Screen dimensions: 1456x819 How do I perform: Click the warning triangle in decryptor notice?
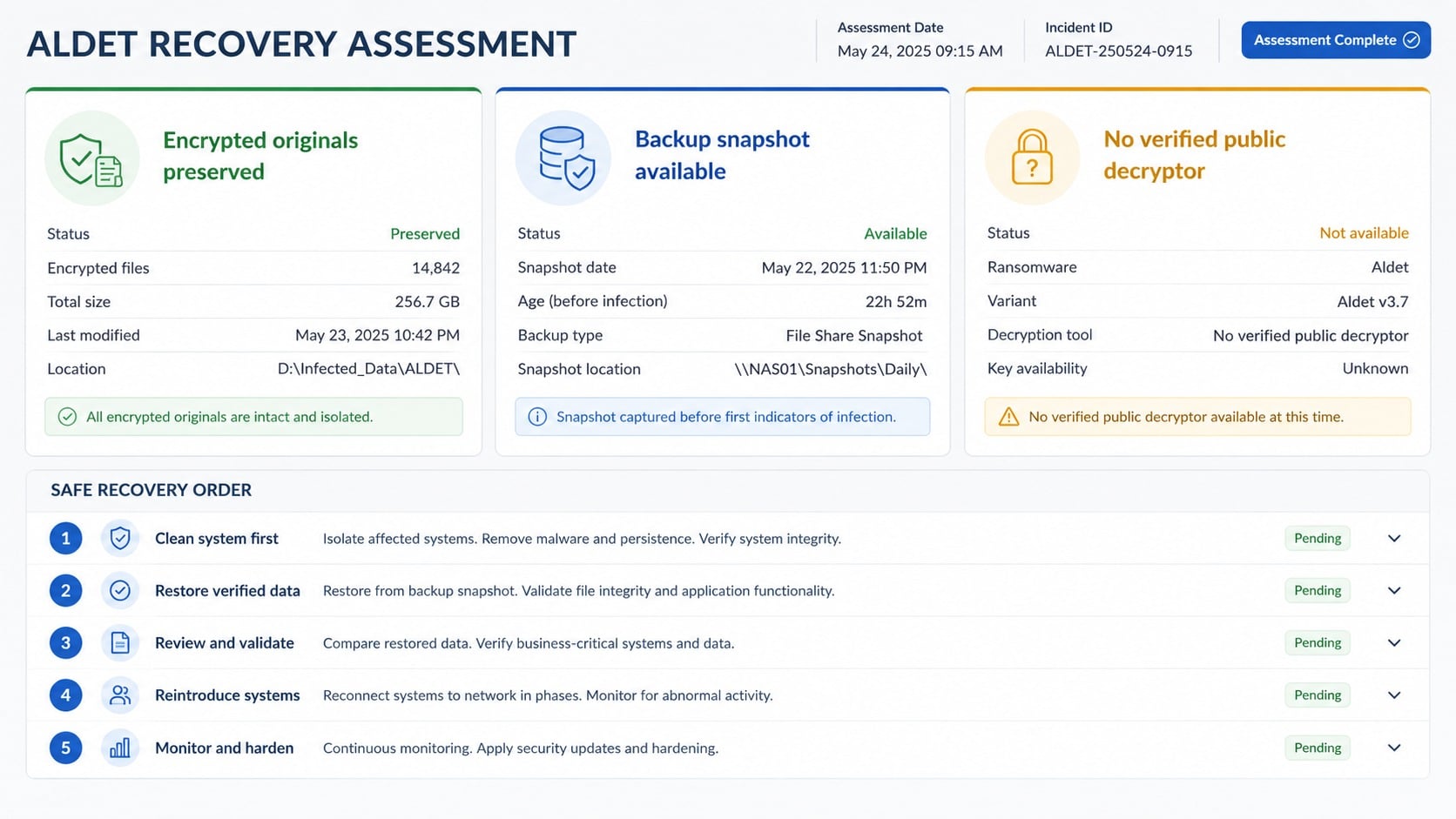click(1008, 417)
